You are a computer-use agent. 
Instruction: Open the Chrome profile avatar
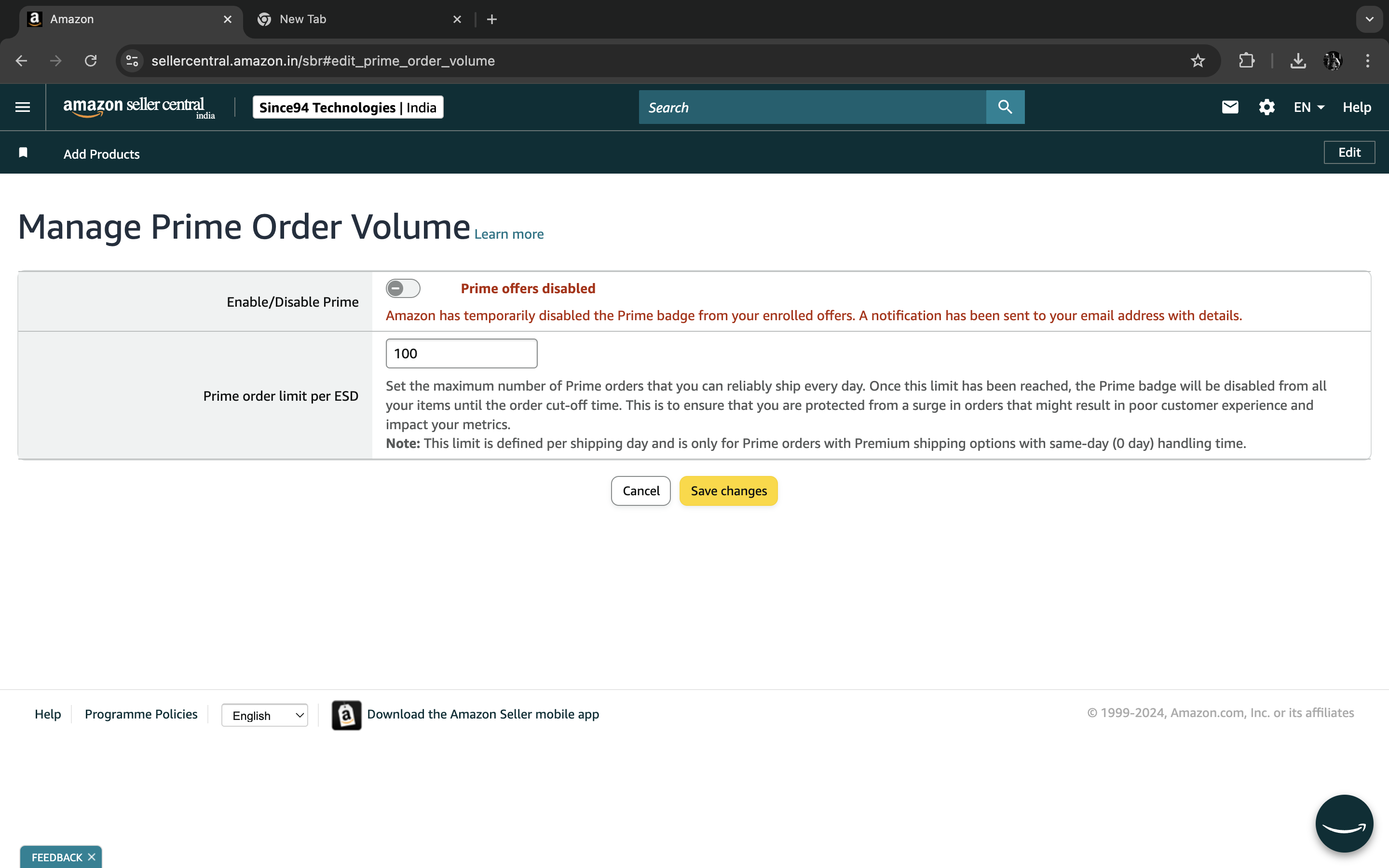pyautogui.click(x=1332, y=61)
